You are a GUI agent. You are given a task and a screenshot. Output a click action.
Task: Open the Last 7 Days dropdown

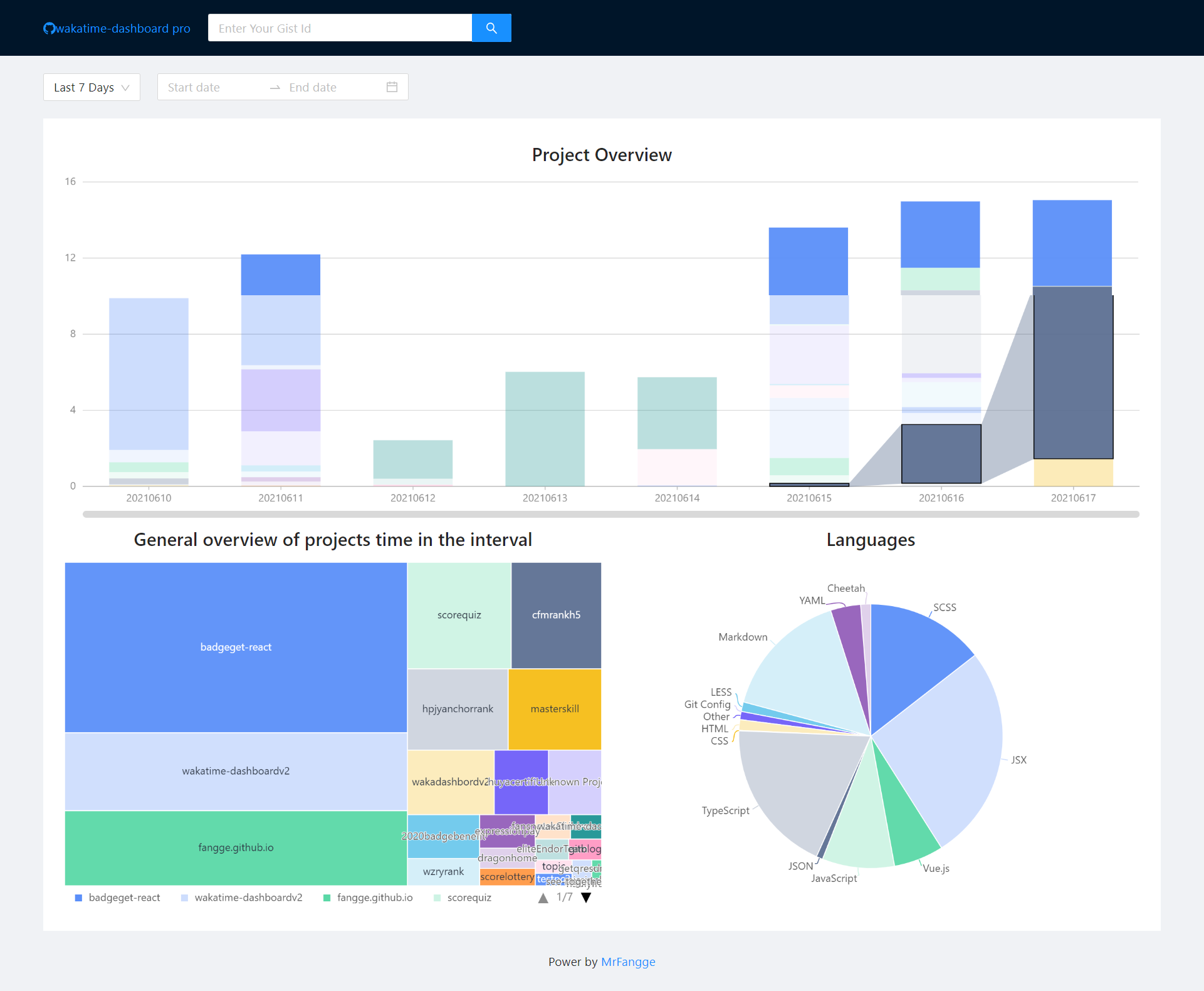(x=92, y=87)
